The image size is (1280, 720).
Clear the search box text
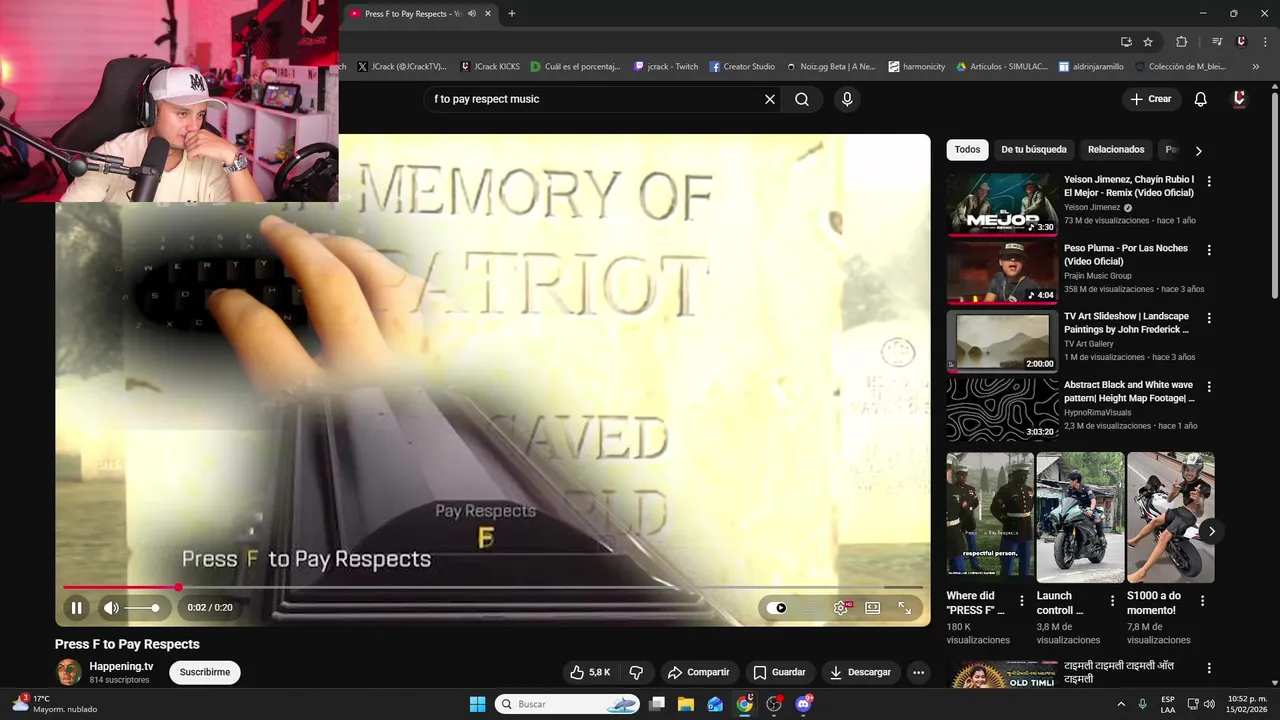(x=770, y=99)
